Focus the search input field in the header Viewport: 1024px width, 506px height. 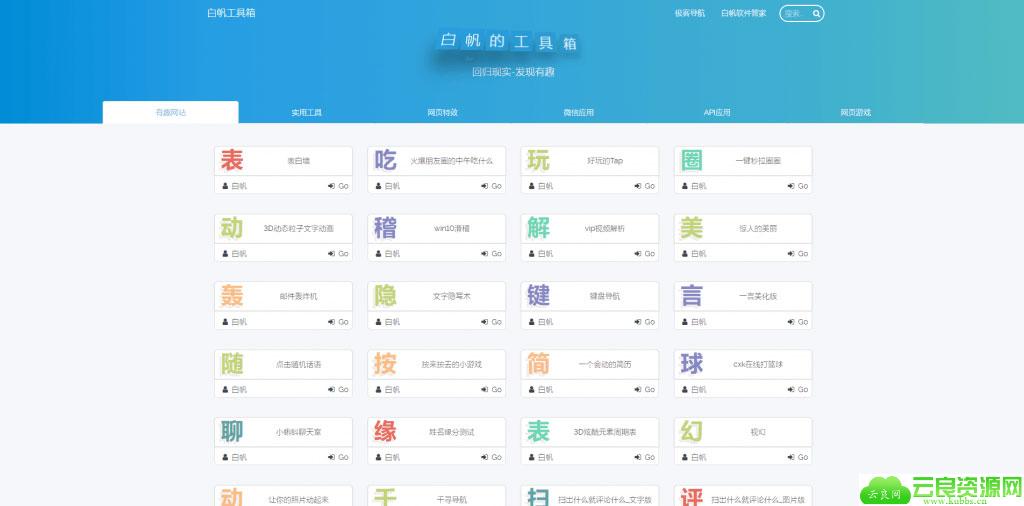click(796, 13)
